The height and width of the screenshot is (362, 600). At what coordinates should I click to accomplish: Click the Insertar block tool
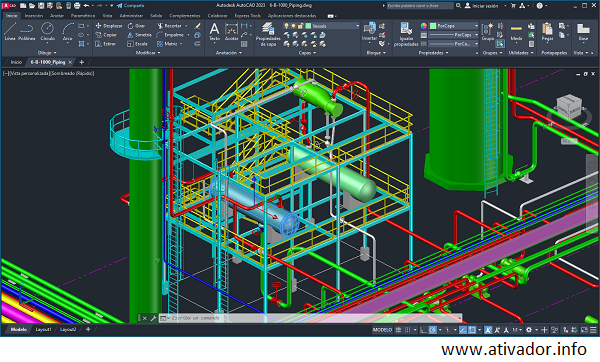[369, 31]
